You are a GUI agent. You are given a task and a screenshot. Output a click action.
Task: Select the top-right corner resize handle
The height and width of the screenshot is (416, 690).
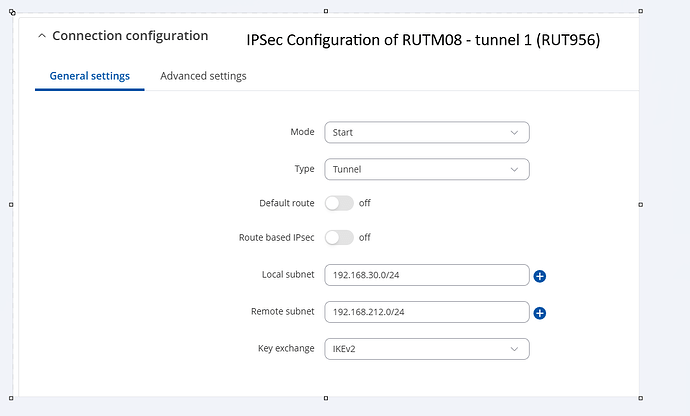point(641,13)
